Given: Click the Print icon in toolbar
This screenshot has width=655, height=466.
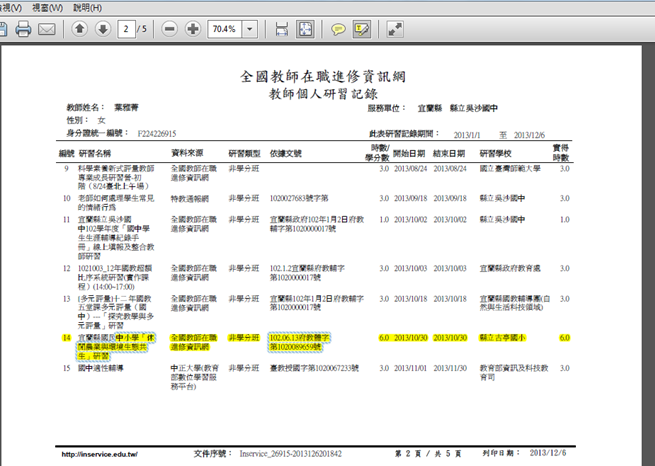Looking at the screenshot, I should click(x=22, y=29).
